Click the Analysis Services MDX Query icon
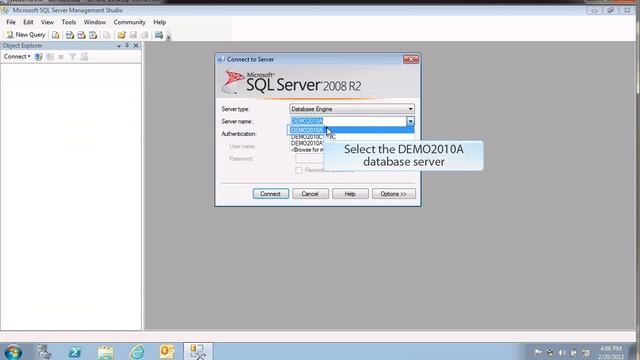 pyautogui.click(x=70, y=35)
